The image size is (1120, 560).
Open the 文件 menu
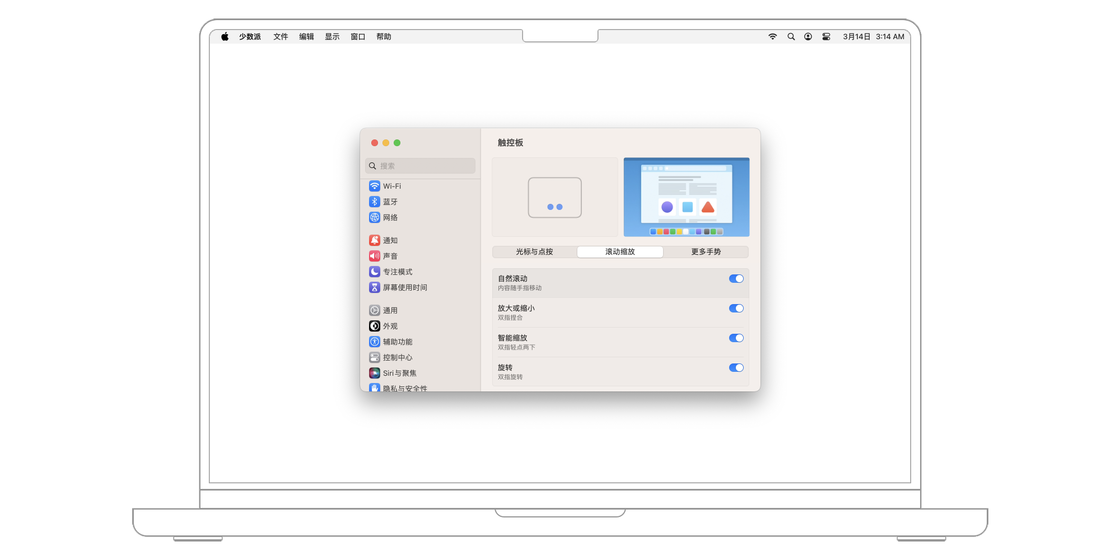281,36
